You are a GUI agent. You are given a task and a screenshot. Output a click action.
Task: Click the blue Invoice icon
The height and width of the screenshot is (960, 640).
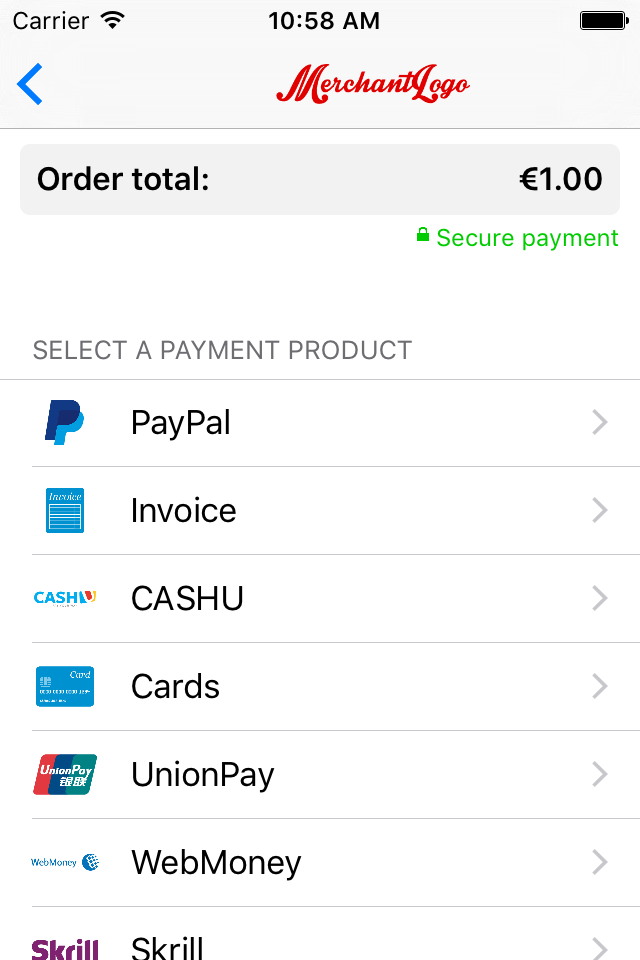[x=64, y=510]
